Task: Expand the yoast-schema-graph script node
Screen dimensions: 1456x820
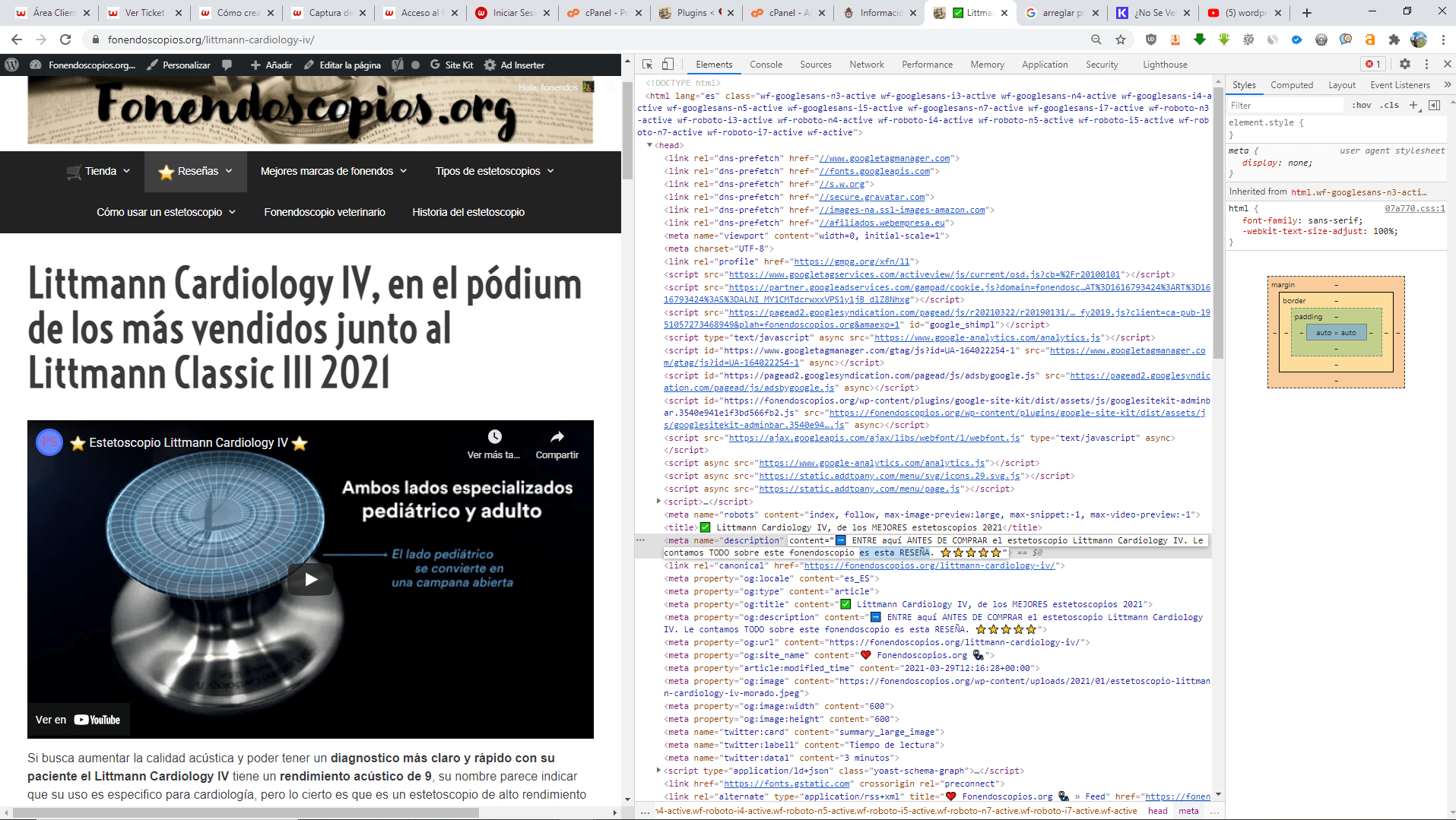Action: pyautogui.click(x=658, y=771)
